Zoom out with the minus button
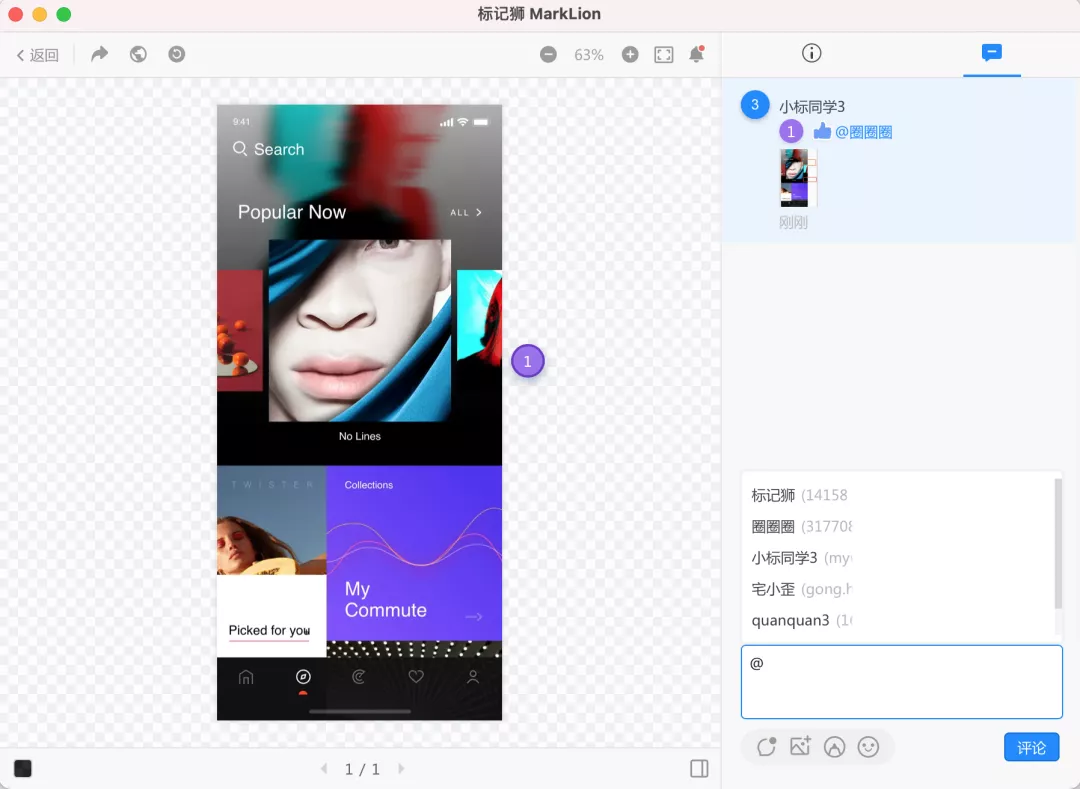Image resolution: width=1080 pixels, height=789 pixels. coord(548,55)
